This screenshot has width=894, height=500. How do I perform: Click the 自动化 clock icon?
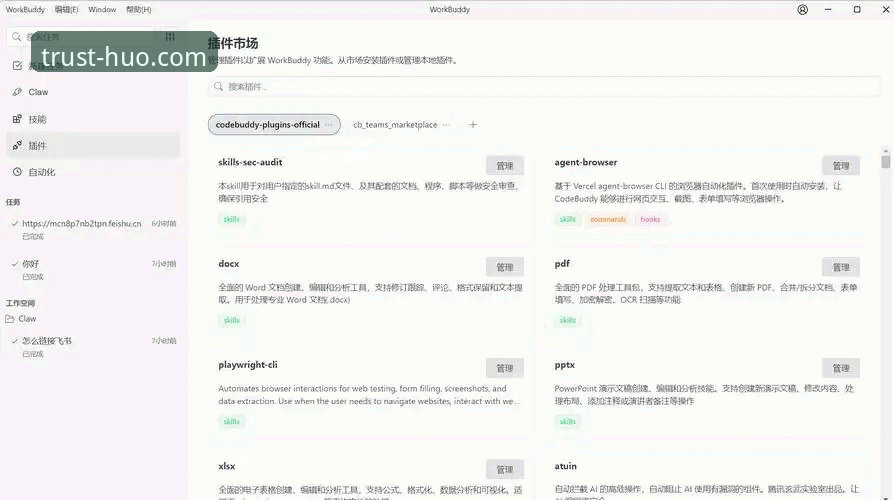(x=17, y=172)
